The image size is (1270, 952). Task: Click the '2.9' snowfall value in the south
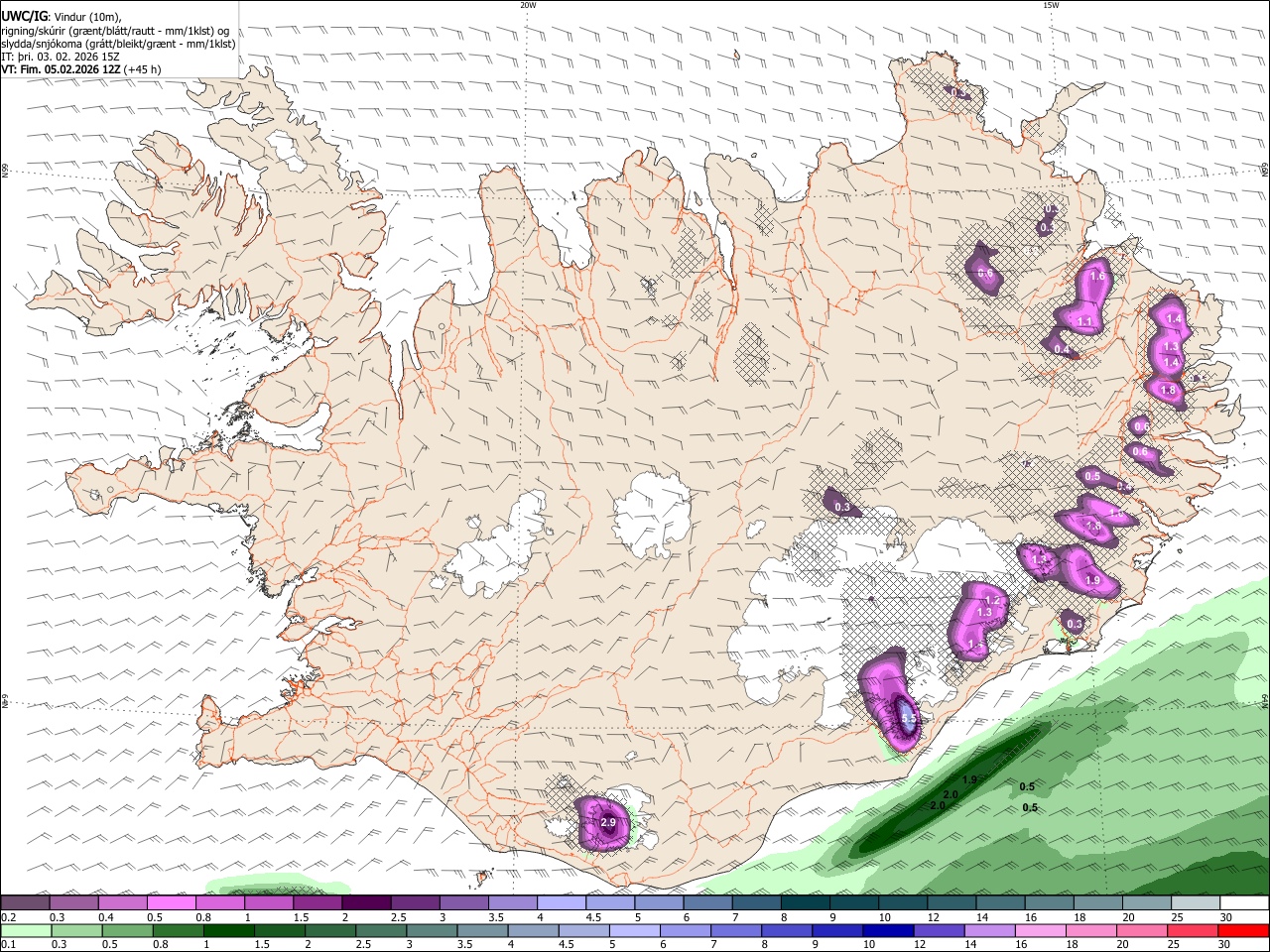tap(608, 822)
